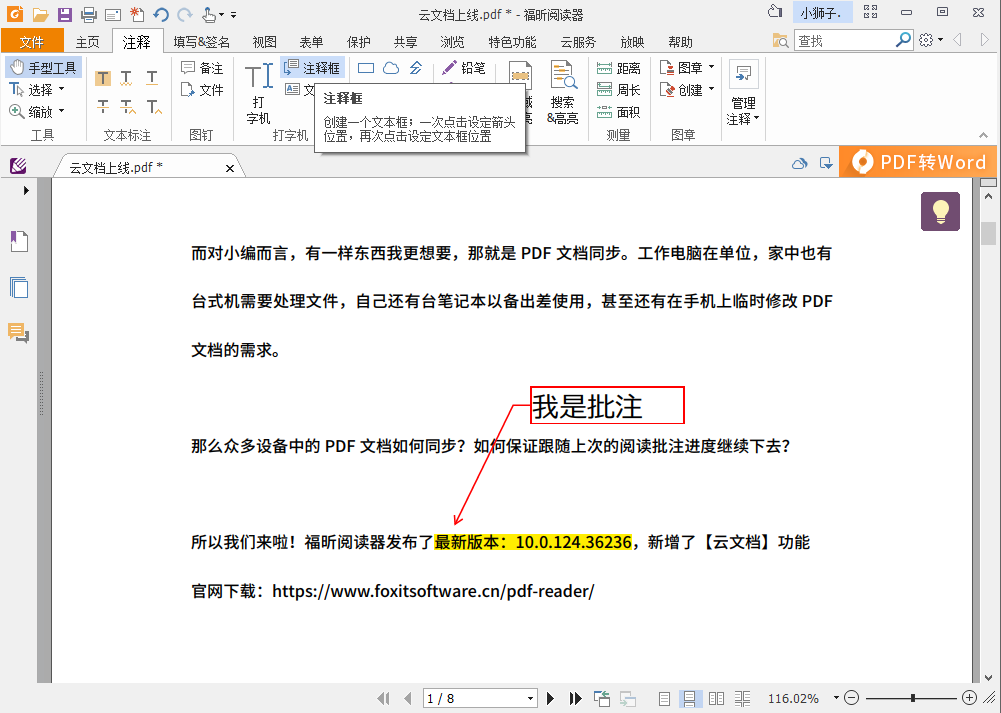Select the strikeout text markup tool

103,107
